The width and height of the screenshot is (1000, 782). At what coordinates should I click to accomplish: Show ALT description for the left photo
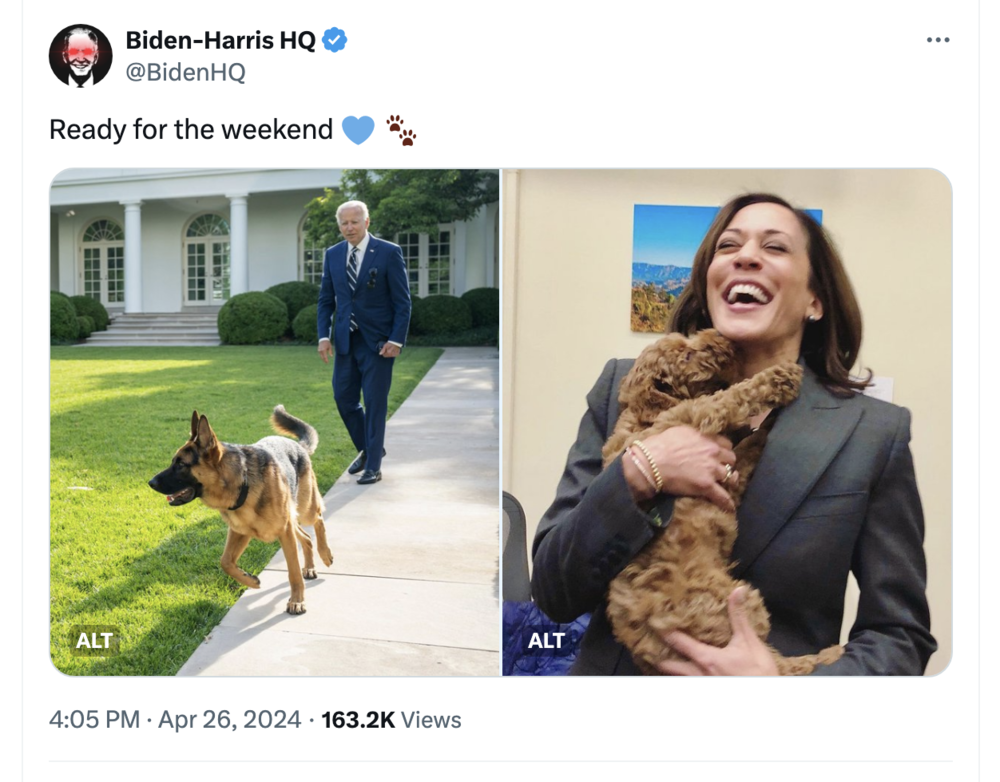(x=95, y=640)
